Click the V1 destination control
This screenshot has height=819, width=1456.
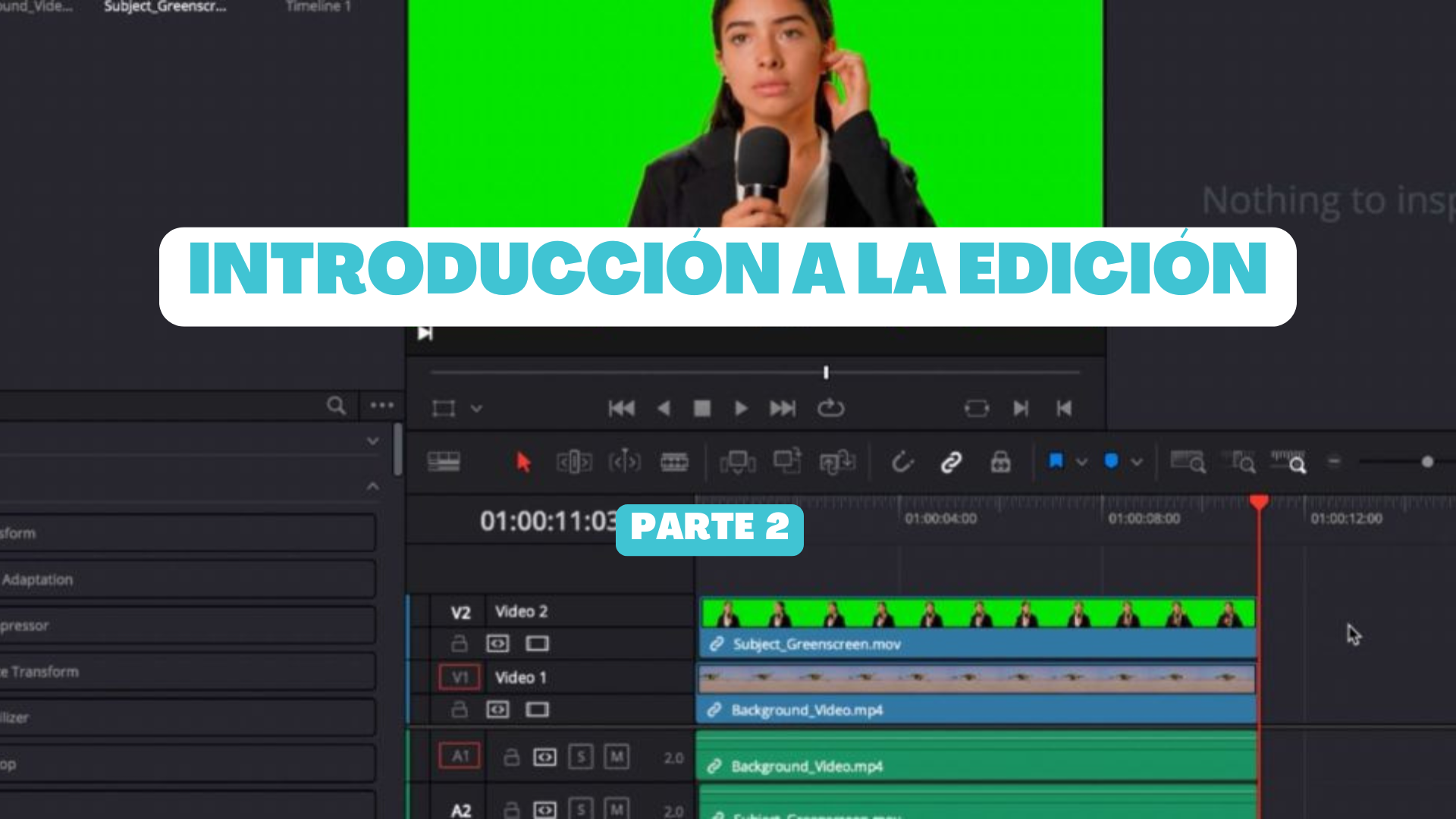point(460,677)
